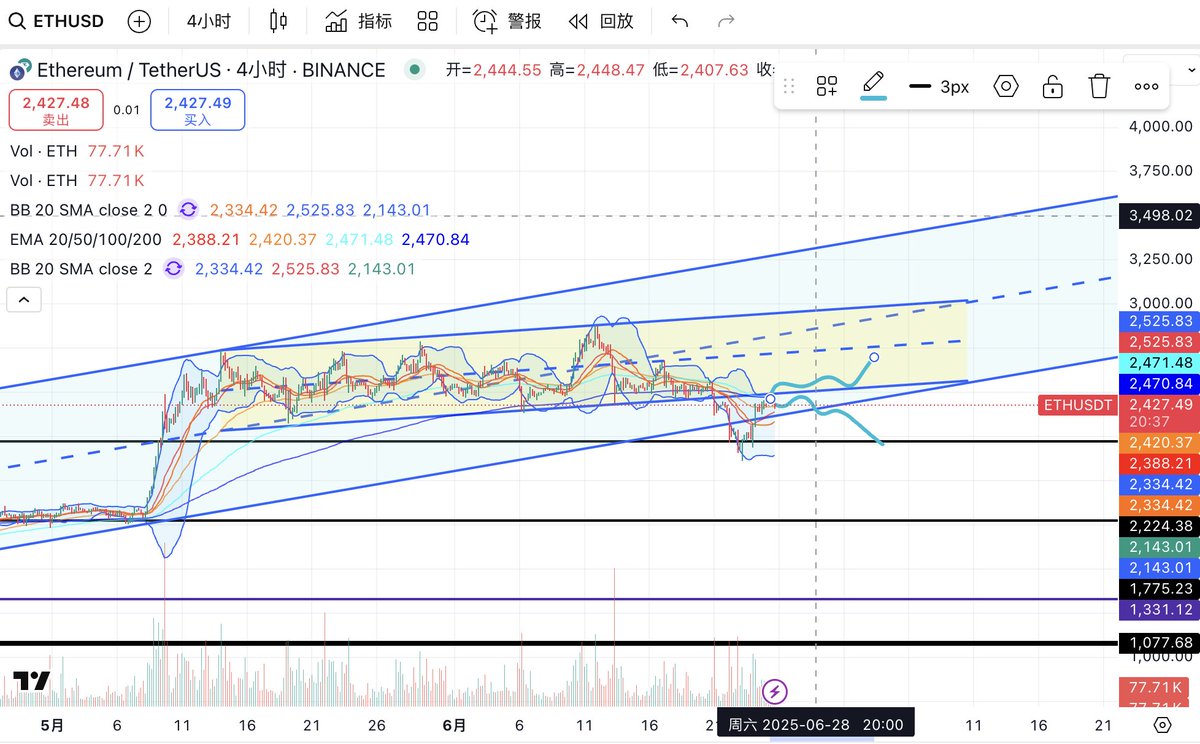1200x744 pixels.
Task: Open drawing templates in the floating toolbar
Action: [827, 86]
